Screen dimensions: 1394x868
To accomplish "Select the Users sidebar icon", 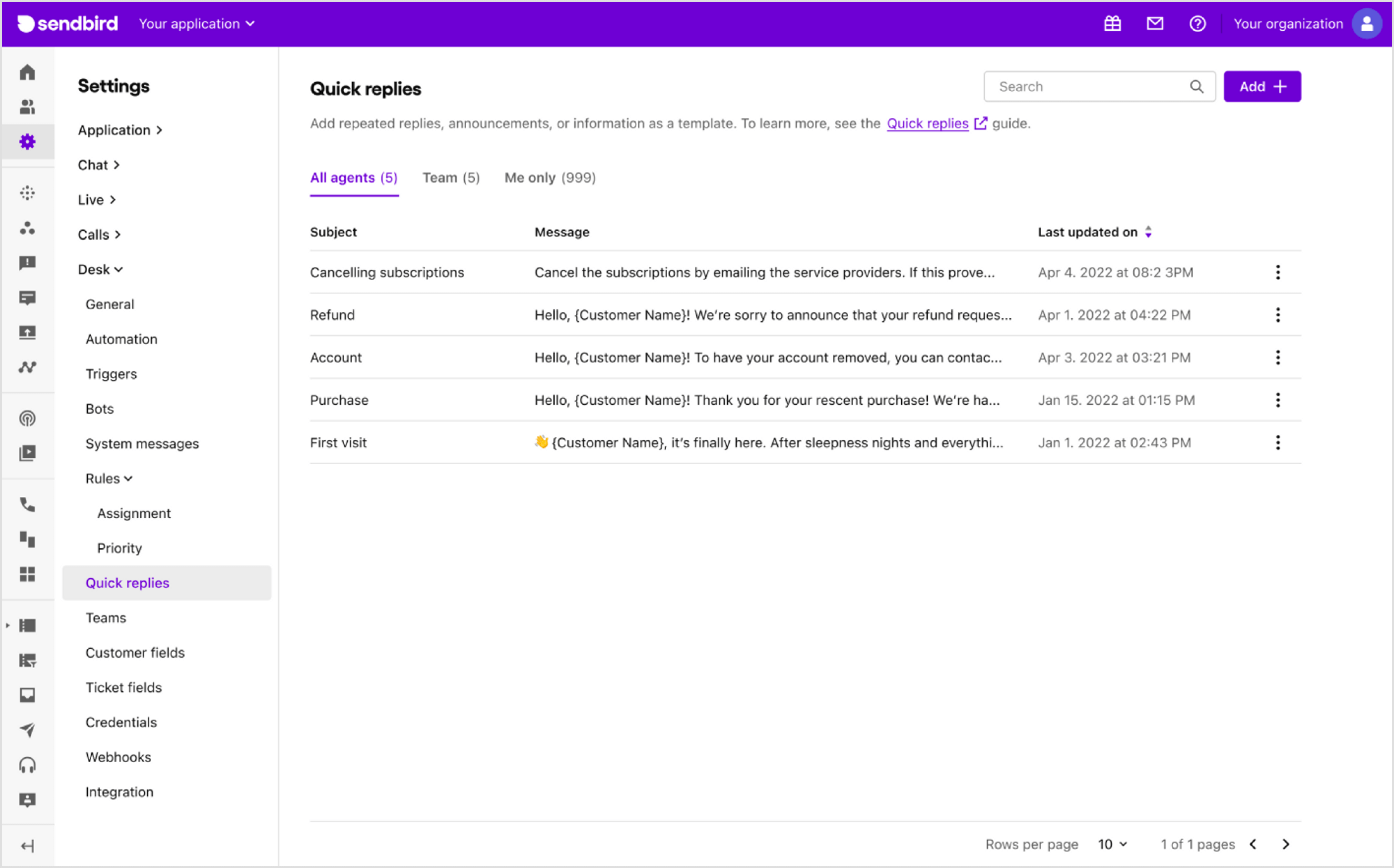I will [x=27, y=107].
